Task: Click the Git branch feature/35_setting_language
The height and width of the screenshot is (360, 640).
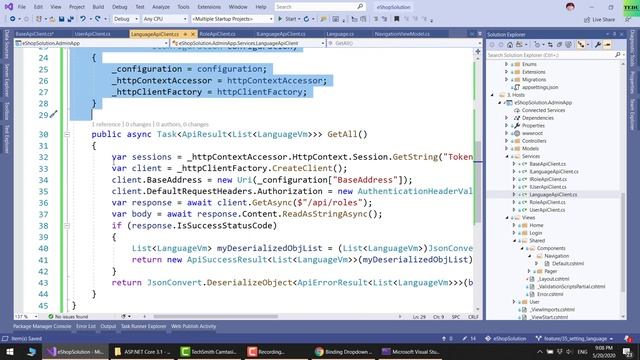Action: pos(574,338)
